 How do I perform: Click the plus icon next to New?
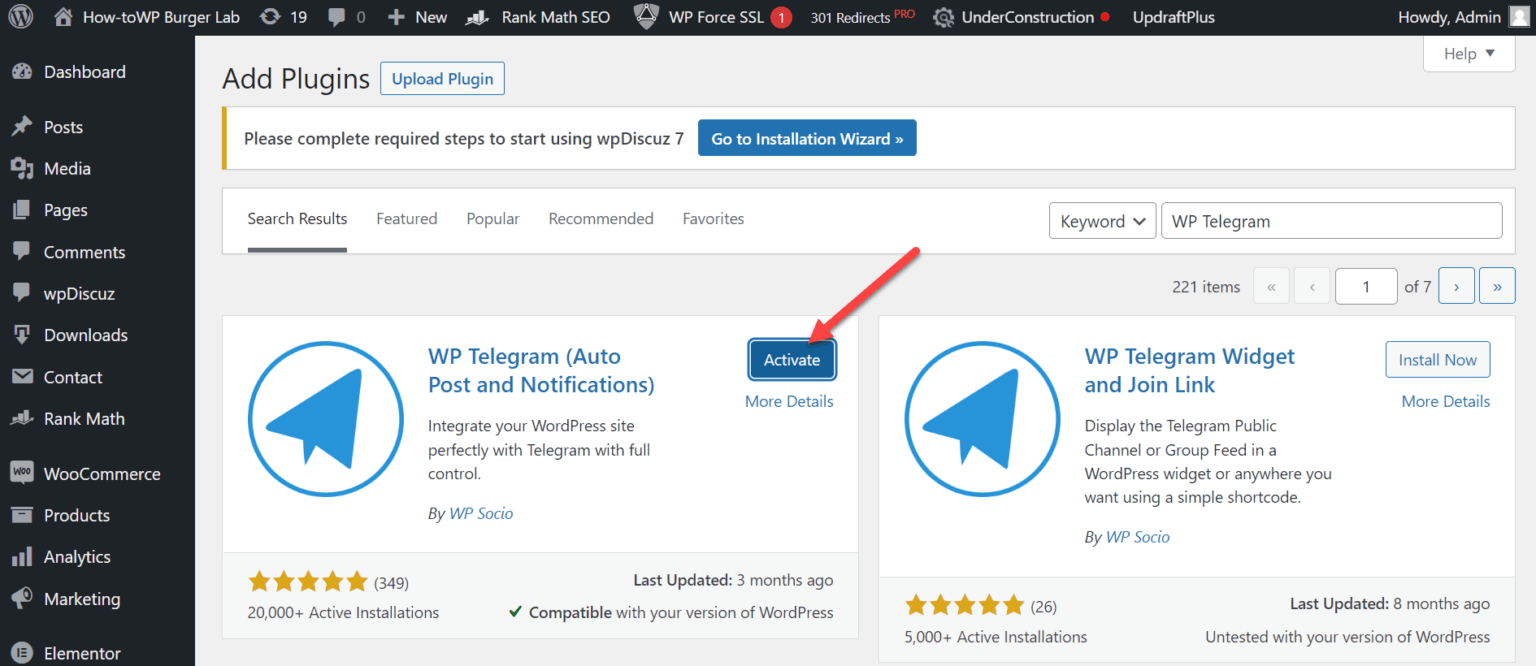click(396, 18)
